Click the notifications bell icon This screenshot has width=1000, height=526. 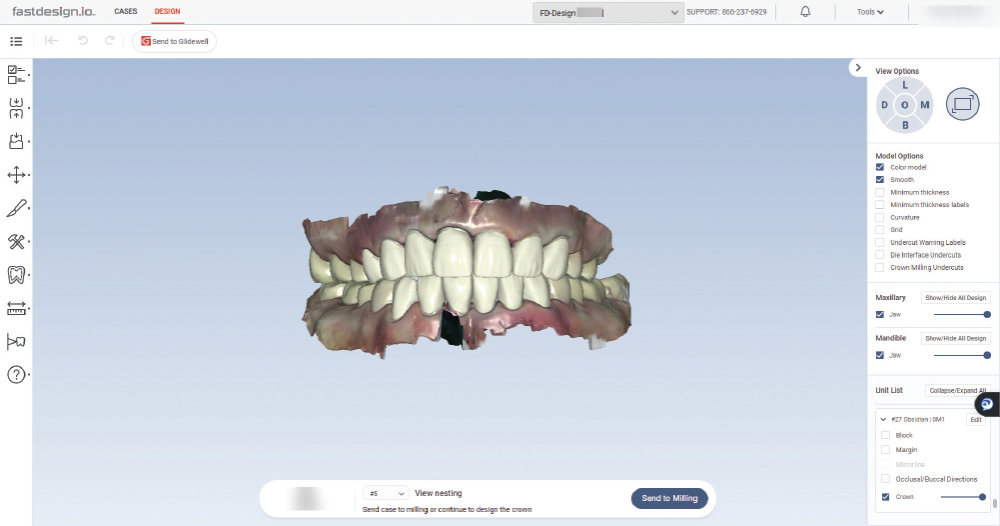[806, 12]
